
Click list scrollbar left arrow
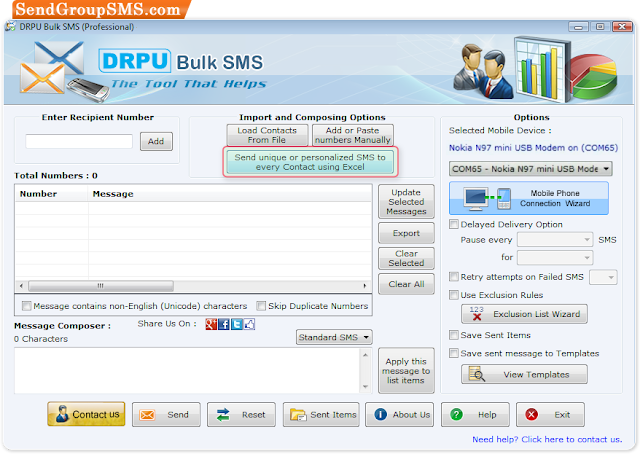pos(21,286)
